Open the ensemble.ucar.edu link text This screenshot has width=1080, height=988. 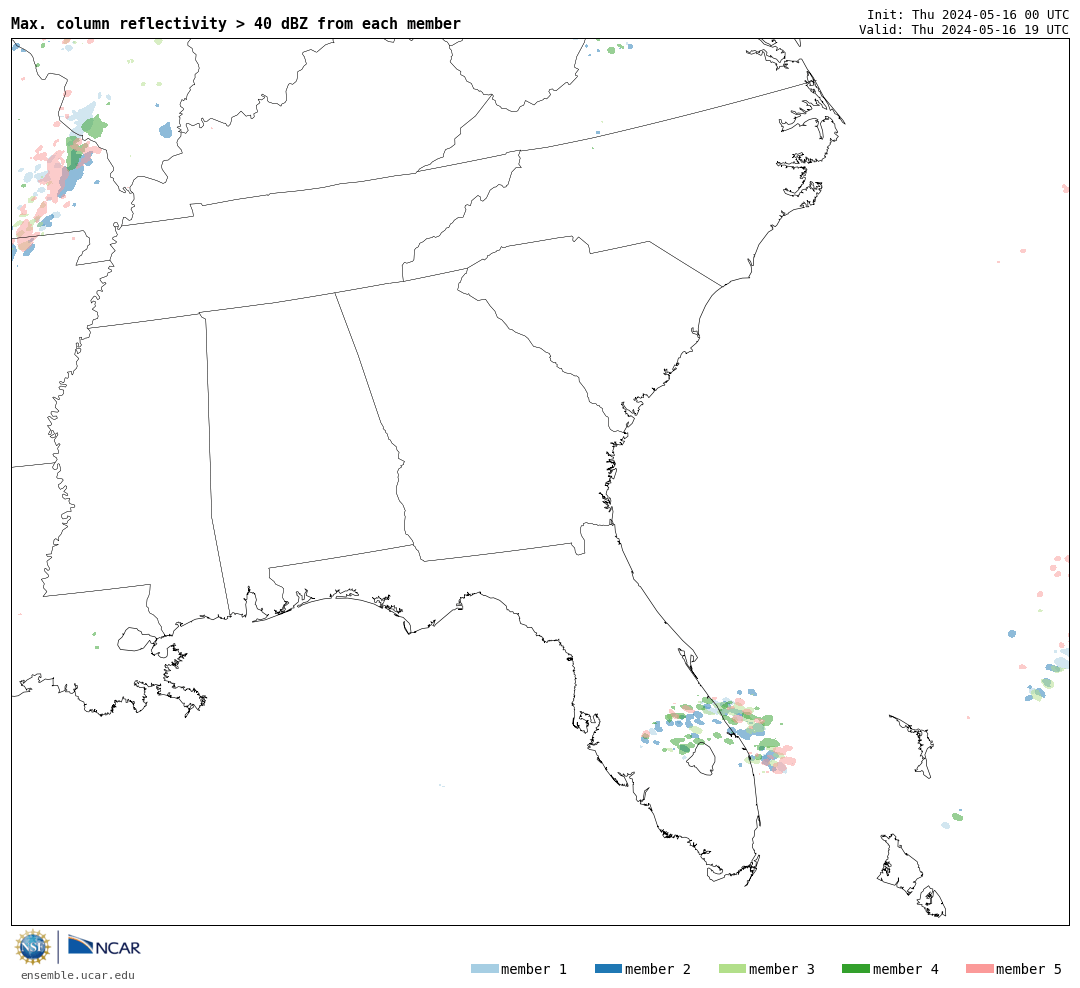pyautogui.click(x=78, y=975)
